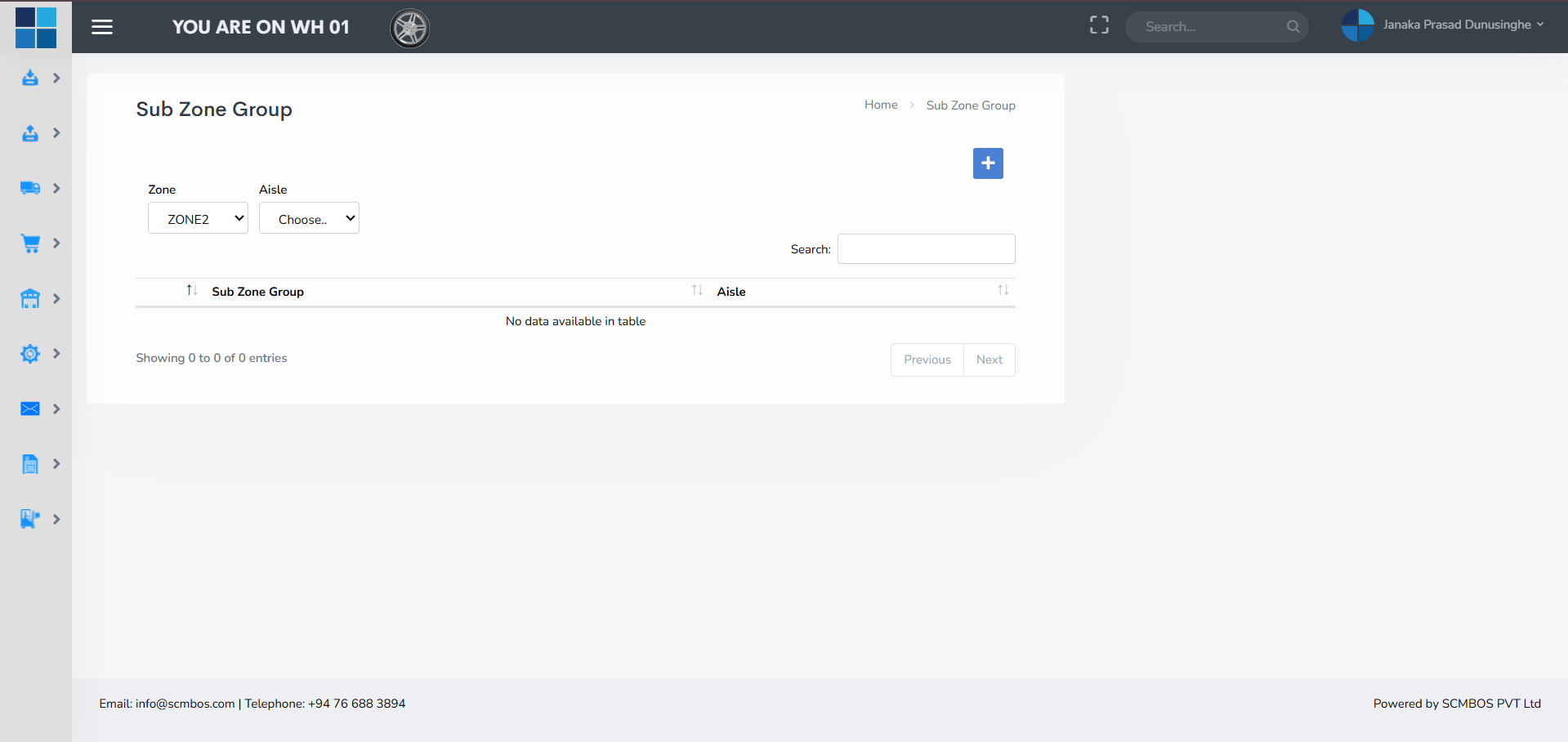Open the Zone dropdown showing ZONE2
Viewport: 1568px width, 742px height.
tap(198, 219)
